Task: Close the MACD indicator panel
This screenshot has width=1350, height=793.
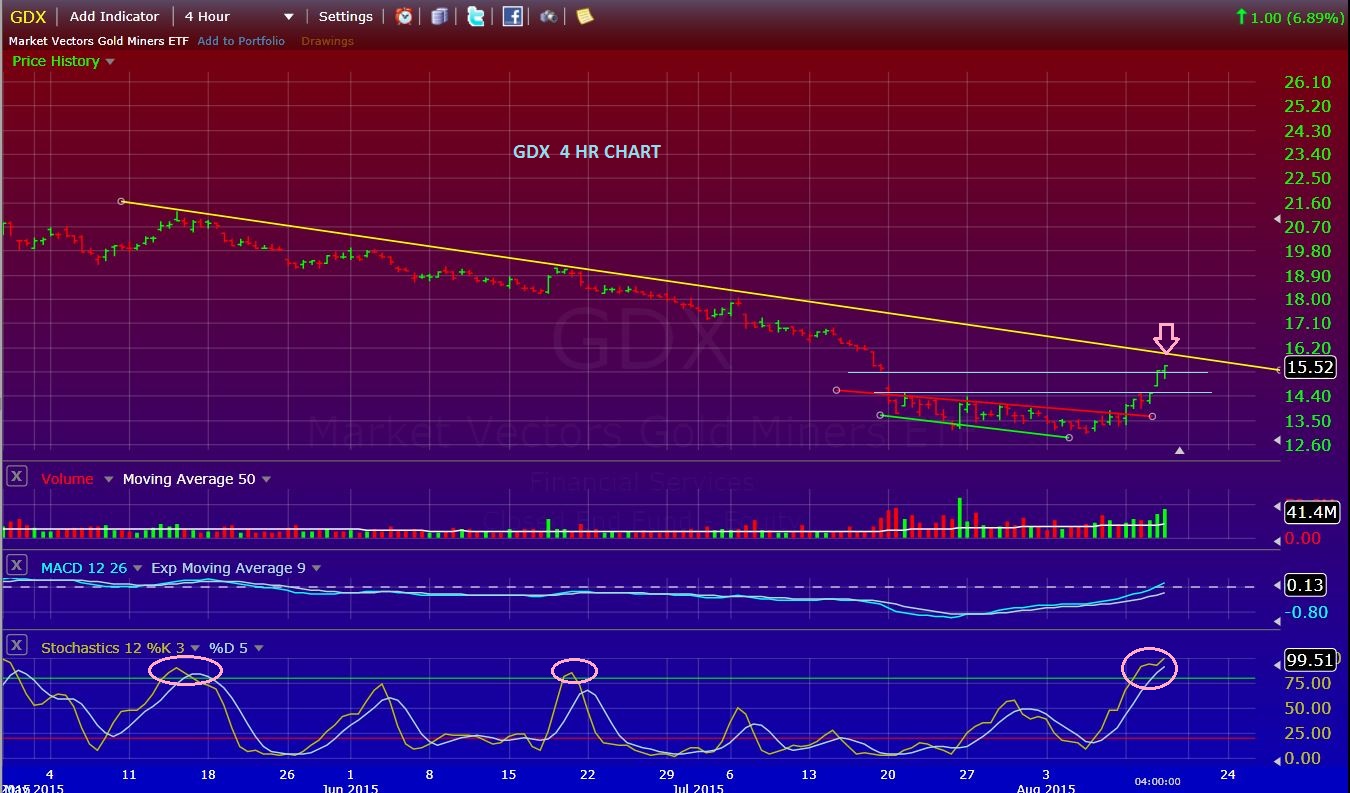Action: pos(16,566)
